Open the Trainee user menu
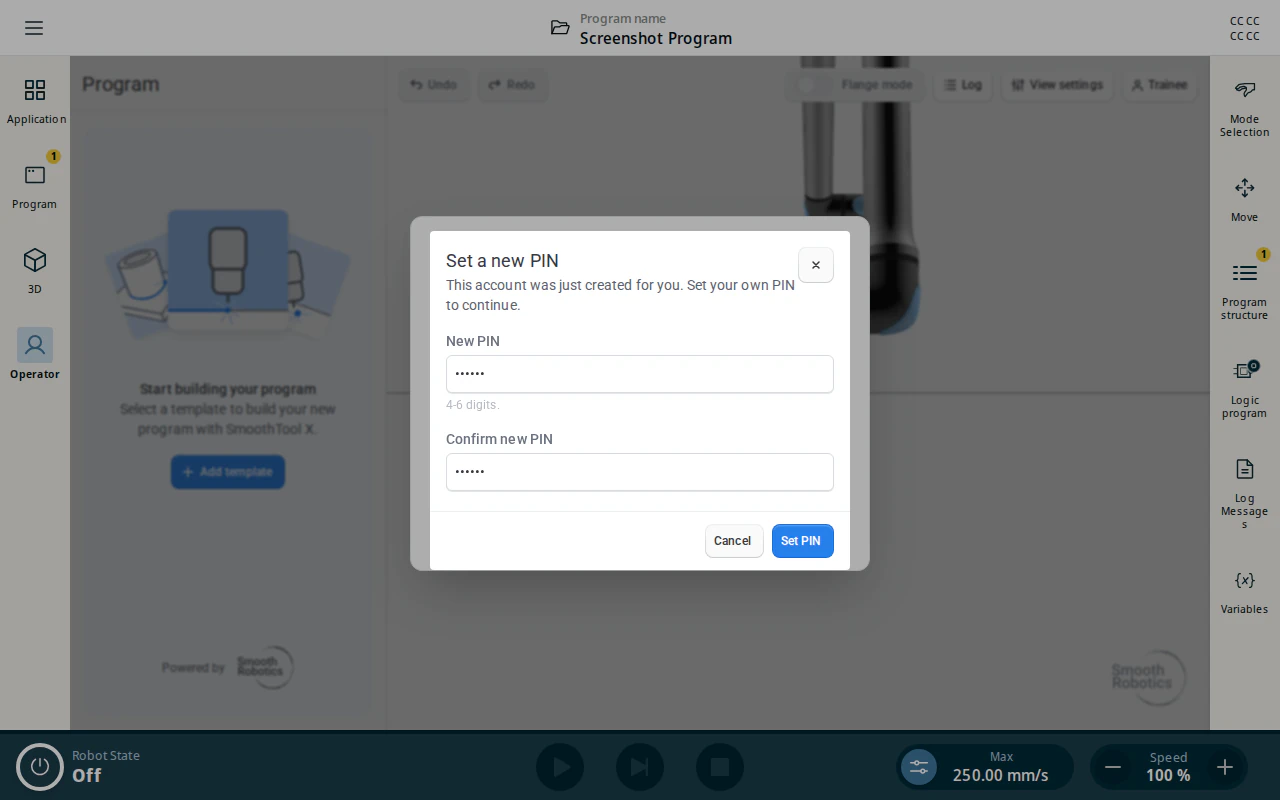1280x800 pixels. (1159, 85)
